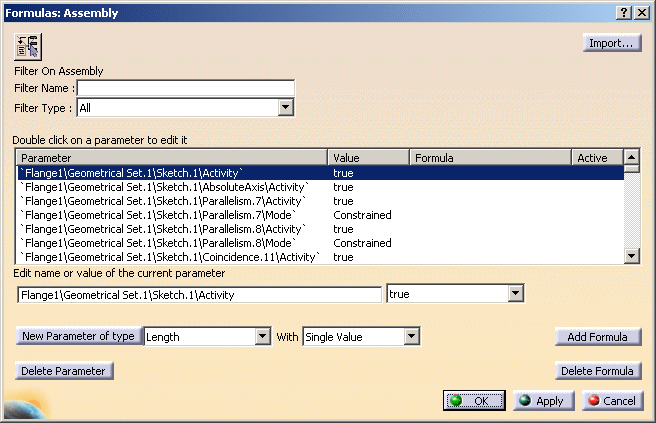Click the Add Formula button
This screenshot has height=423, width=656.
tap(598, 337)
